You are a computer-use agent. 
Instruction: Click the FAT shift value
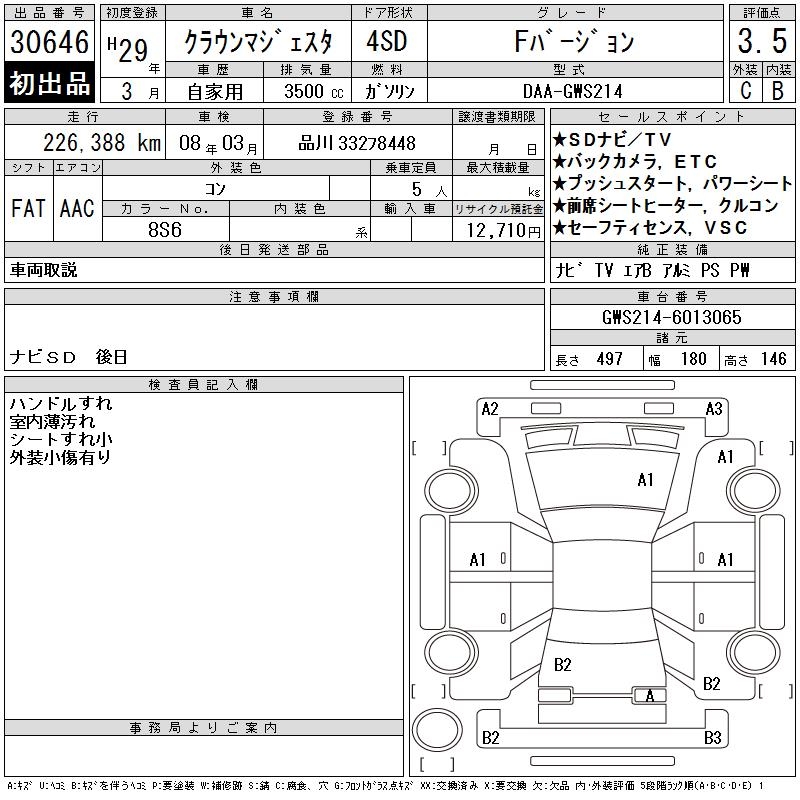tap(28, 209)
